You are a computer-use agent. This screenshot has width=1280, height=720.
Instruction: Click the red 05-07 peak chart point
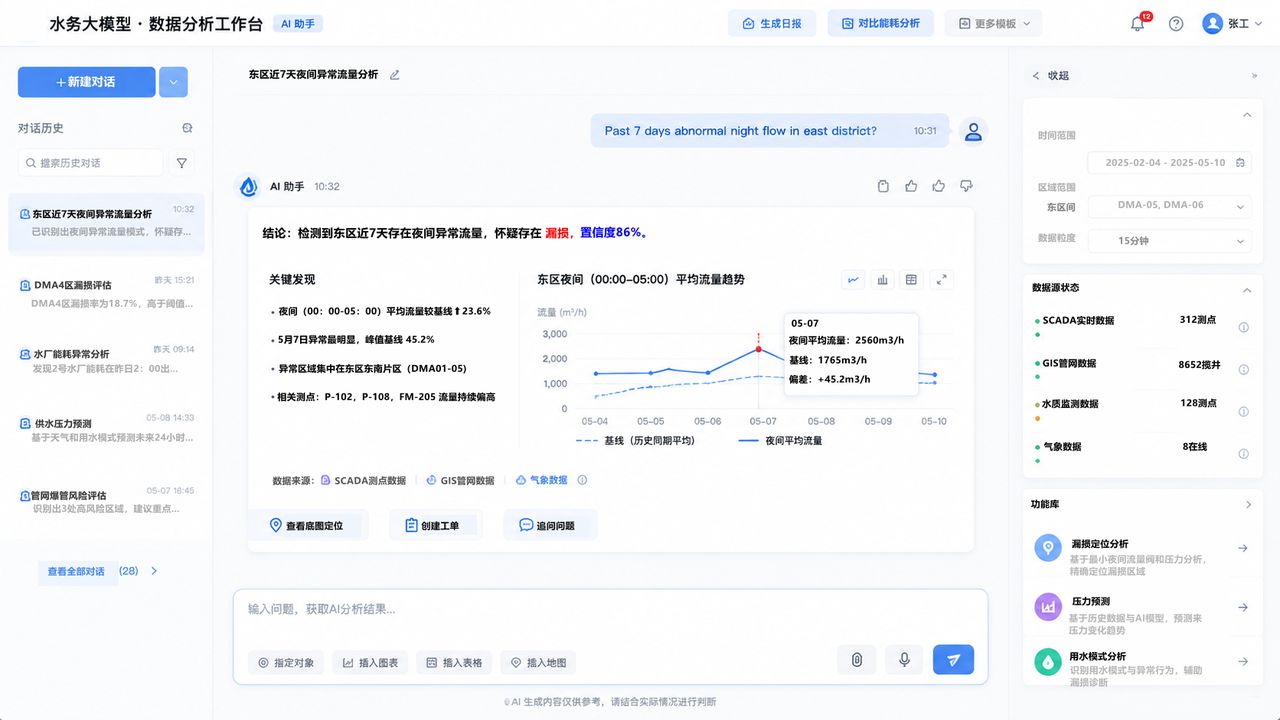(x=758, y=349)
